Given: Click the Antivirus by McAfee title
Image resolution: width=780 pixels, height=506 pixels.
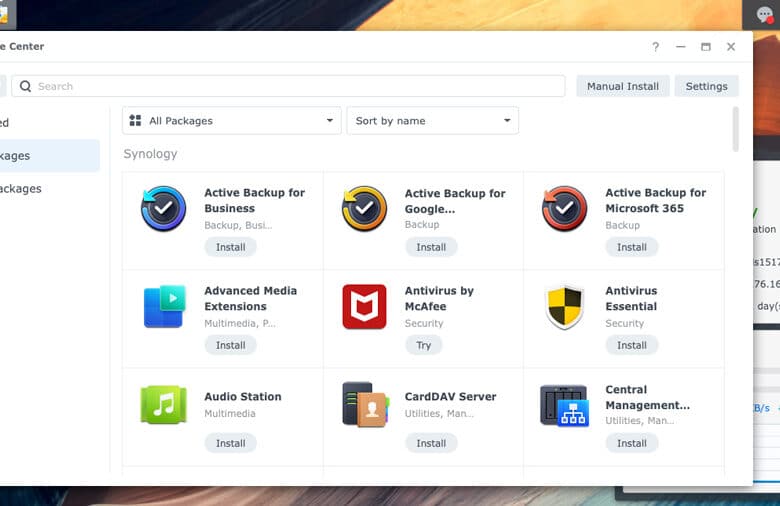Looking at the screenshot, I should tap(439, 299).
